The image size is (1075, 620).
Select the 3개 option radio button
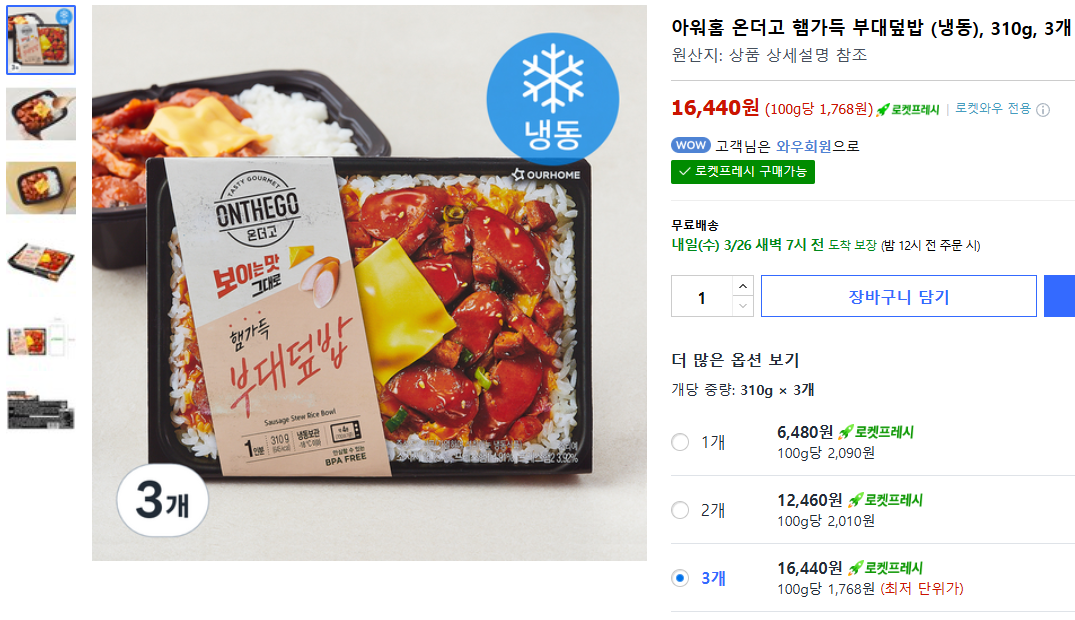679,578
